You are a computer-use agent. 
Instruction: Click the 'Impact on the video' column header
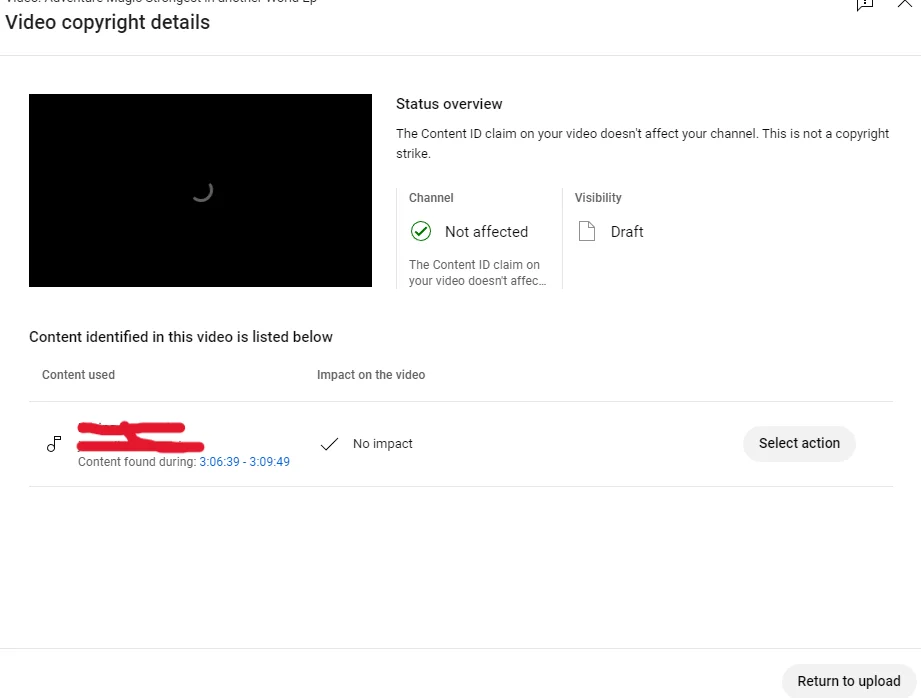[x=371, y=375]
